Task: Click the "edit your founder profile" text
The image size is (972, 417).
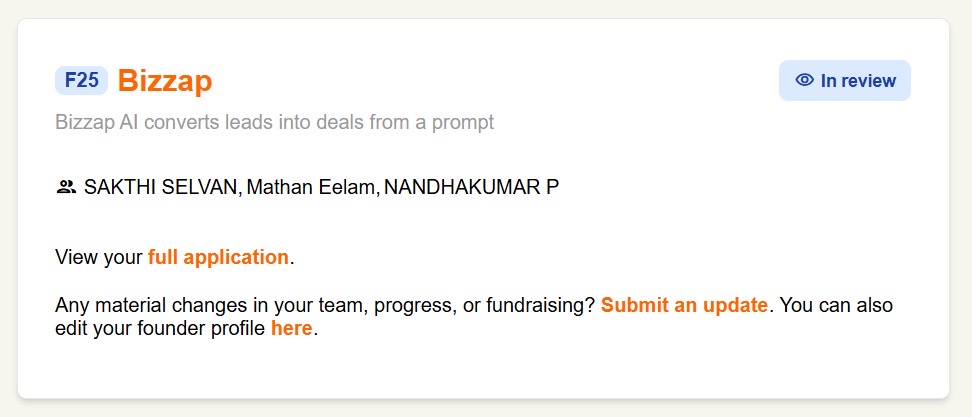Action: click(160, 328)
